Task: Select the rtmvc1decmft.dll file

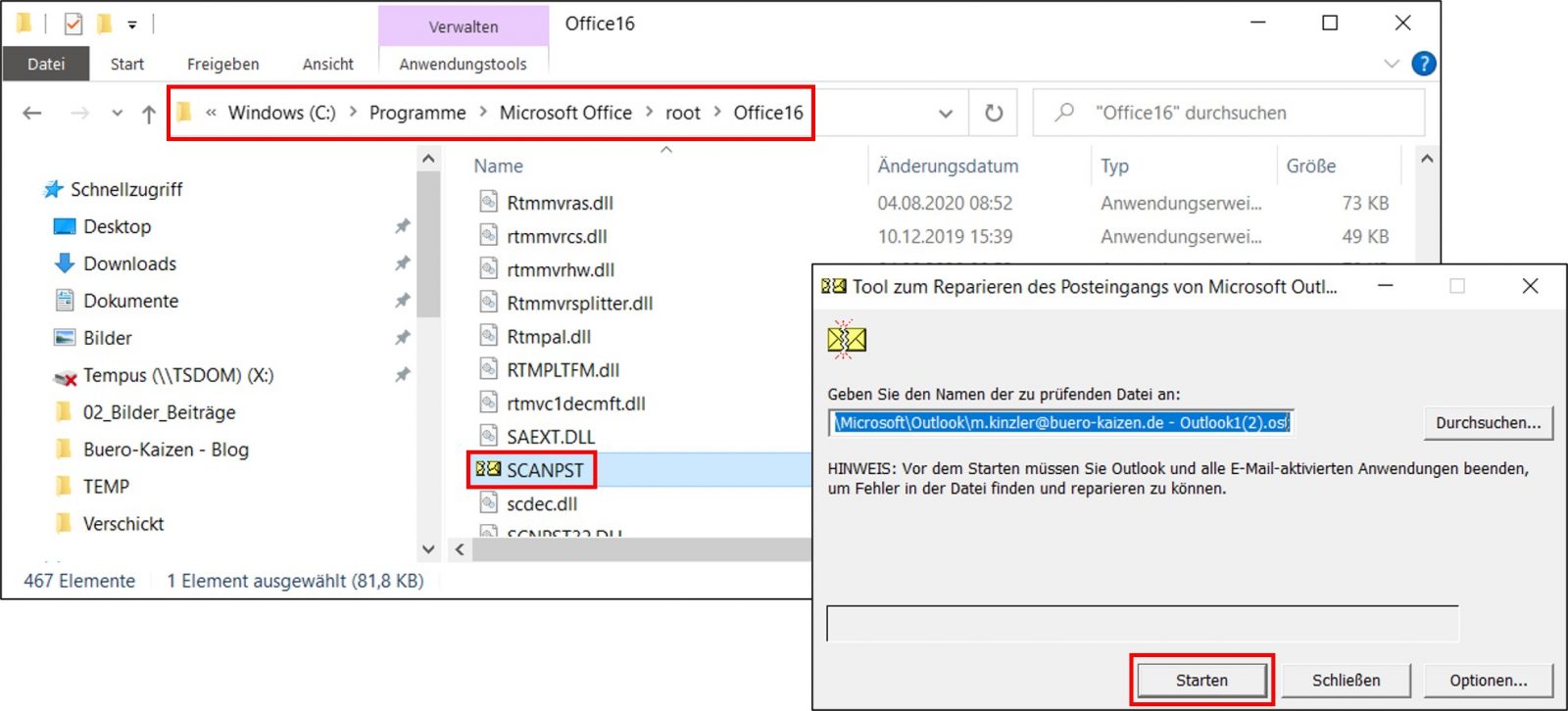Action: [x=575, y=403]
